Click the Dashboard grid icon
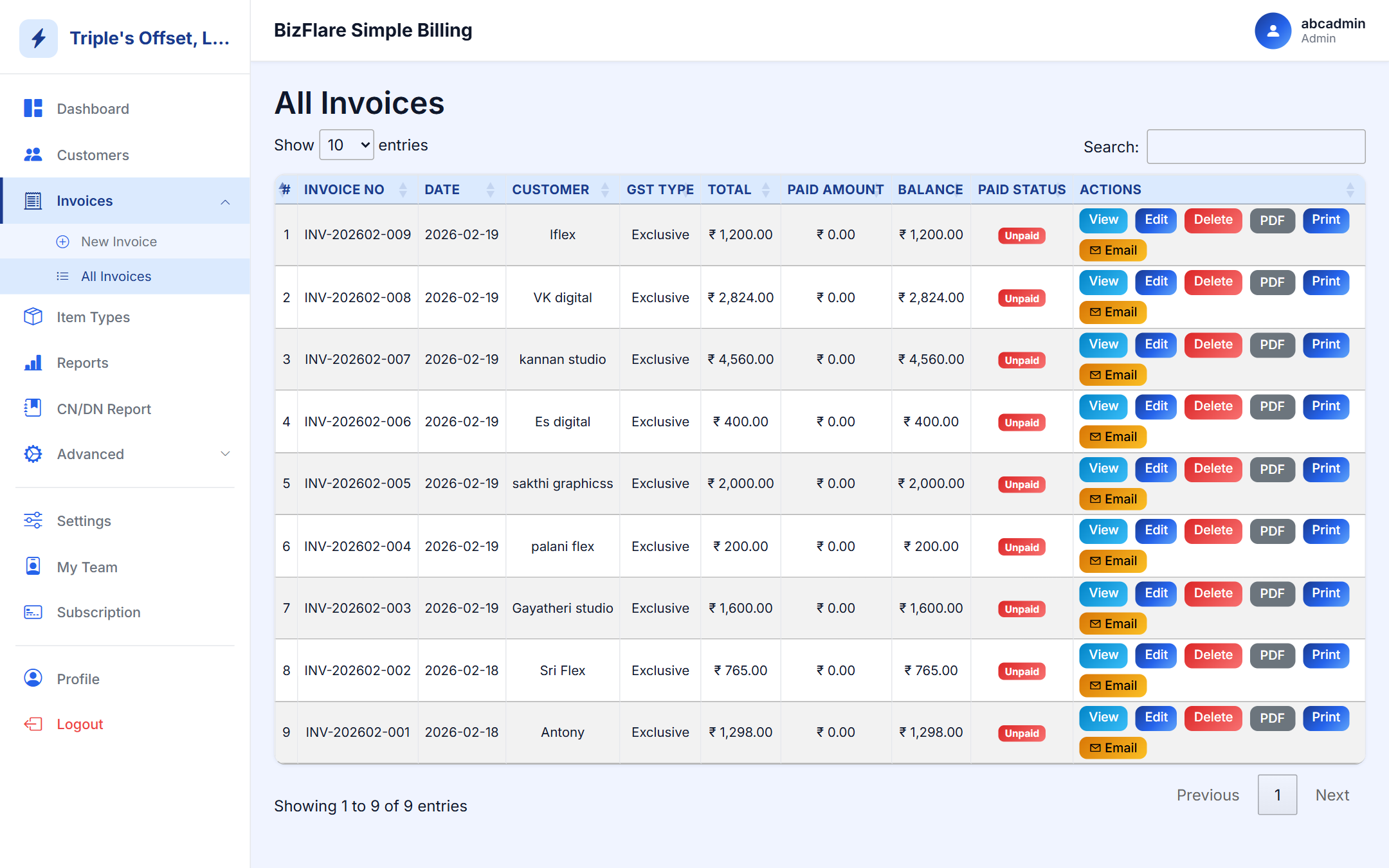 point(33,108)
